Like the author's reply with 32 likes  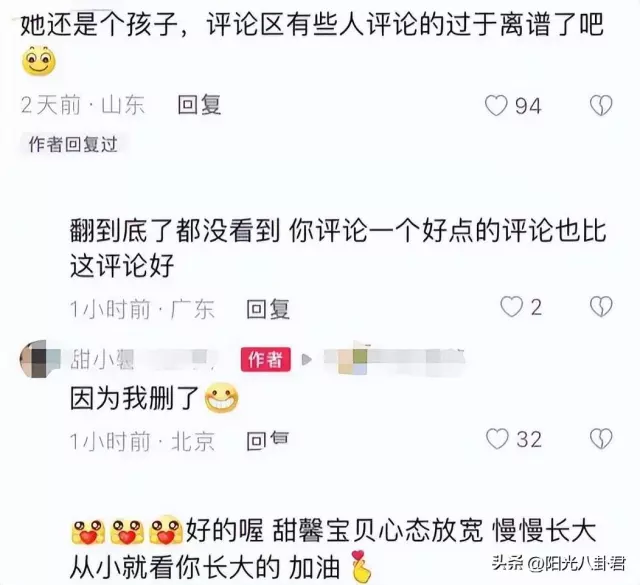497,439
